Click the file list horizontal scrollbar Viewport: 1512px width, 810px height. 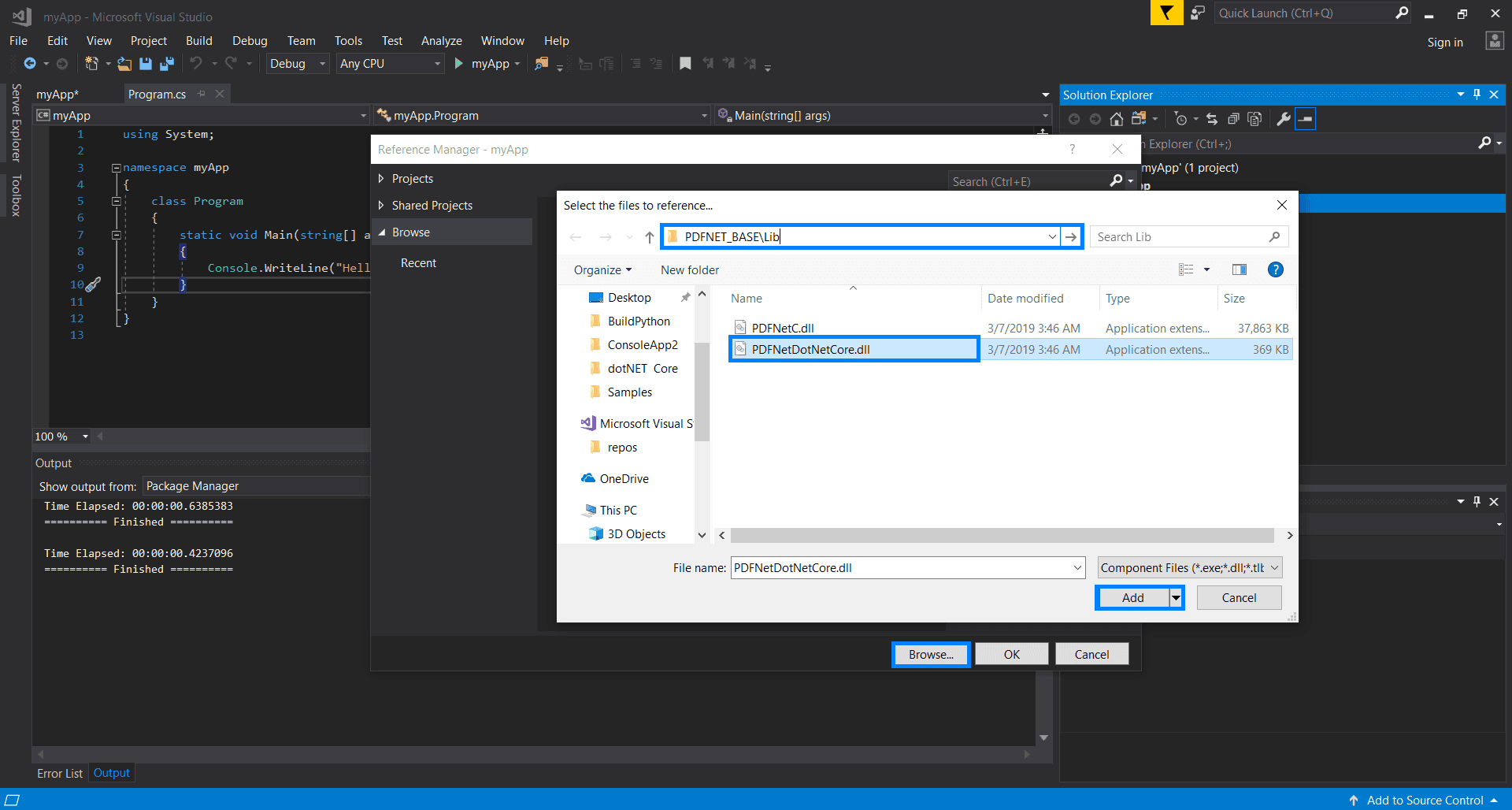pyautogui.click(x=1002, y=536)
